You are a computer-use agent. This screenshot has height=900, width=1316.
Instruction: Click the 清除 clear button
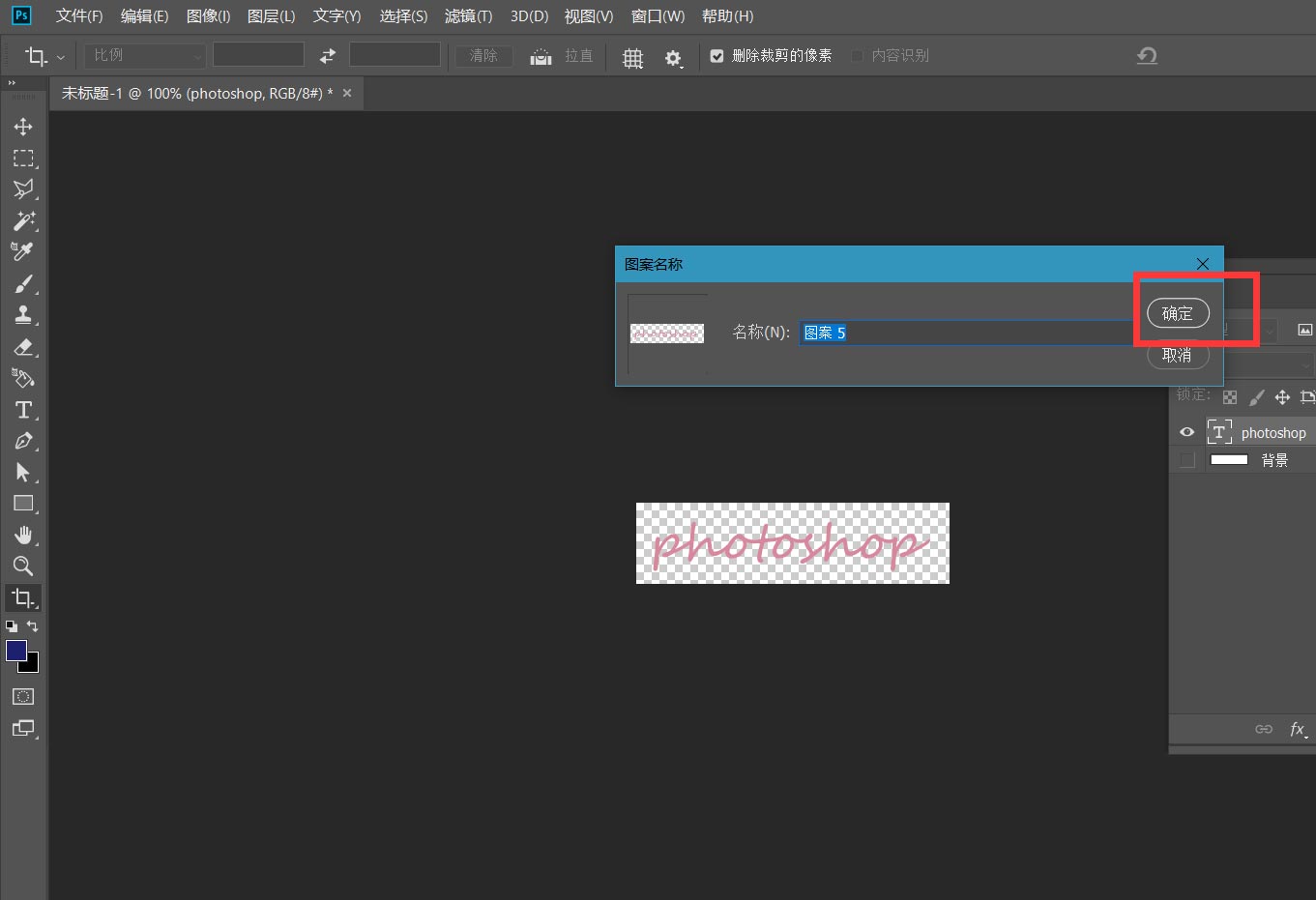coord(483,55)
